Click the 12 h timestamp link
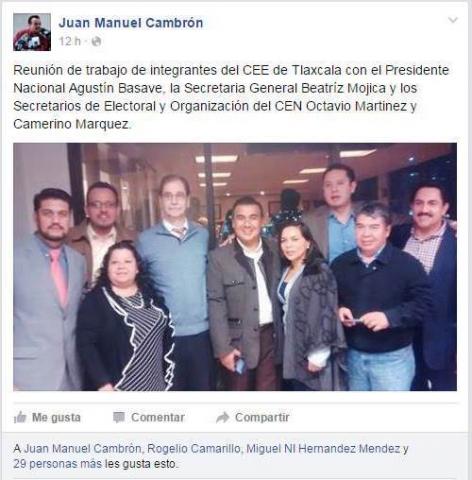The width and height of the screenshot is (472, 480). pyautogui.click(x=70, y=41)
